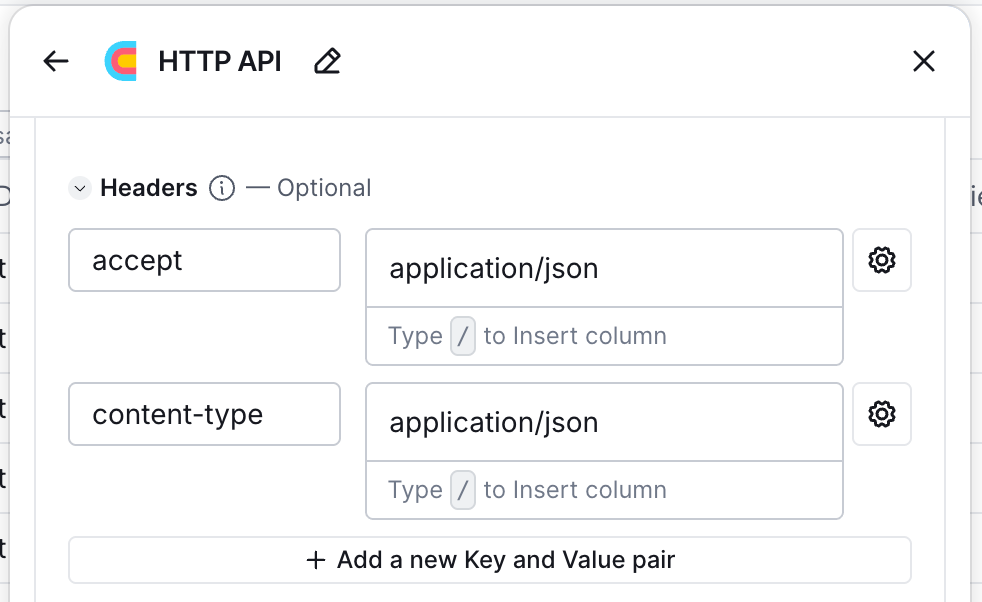Click the HTTP API title text
The image size is (982, 602).
pyautogui.click(x=220, y=62)
